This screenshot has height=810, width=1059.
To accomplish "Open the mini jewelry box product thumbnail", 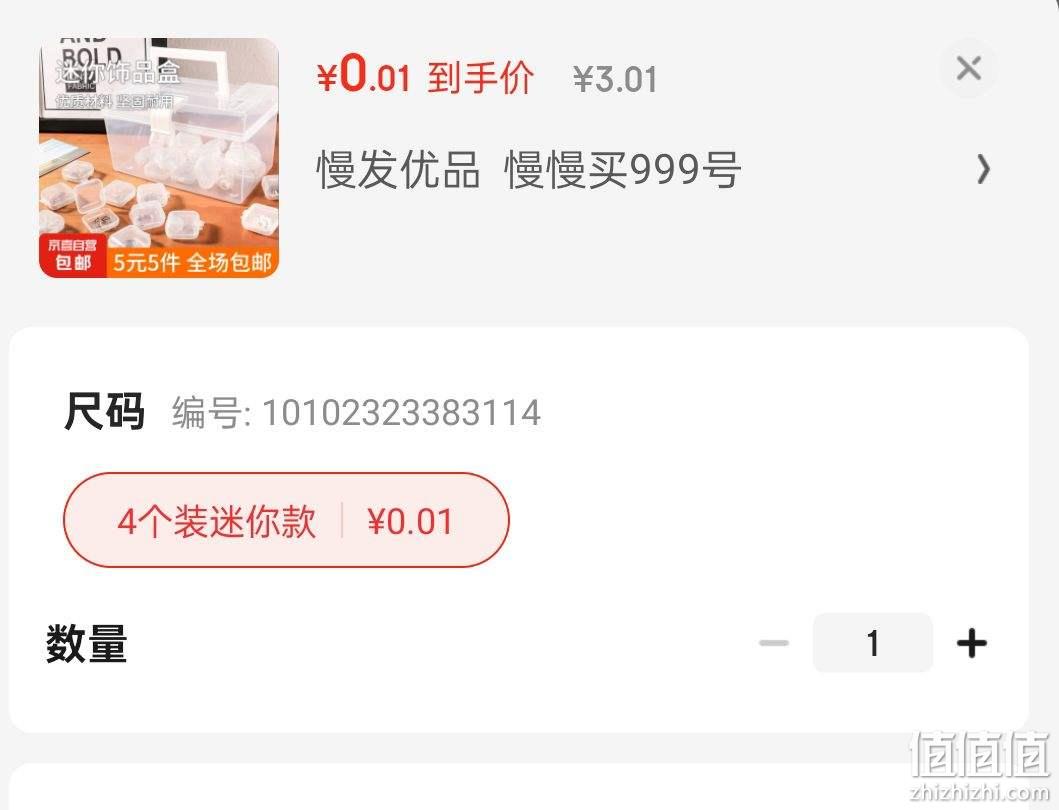I will coord(159,157).
